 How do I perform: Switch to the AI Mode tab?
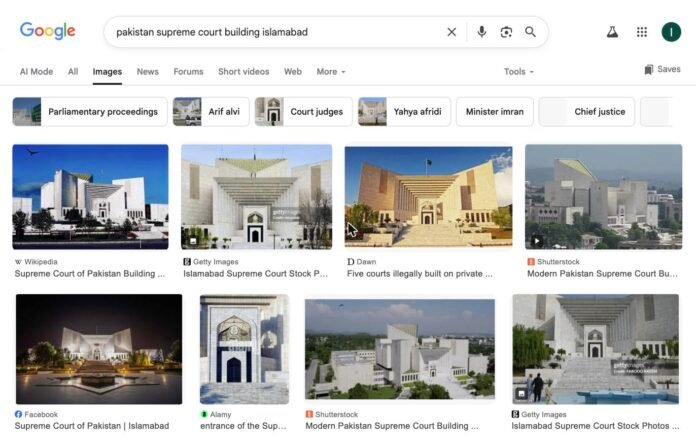pyautogui.click(x=36, y=71)
